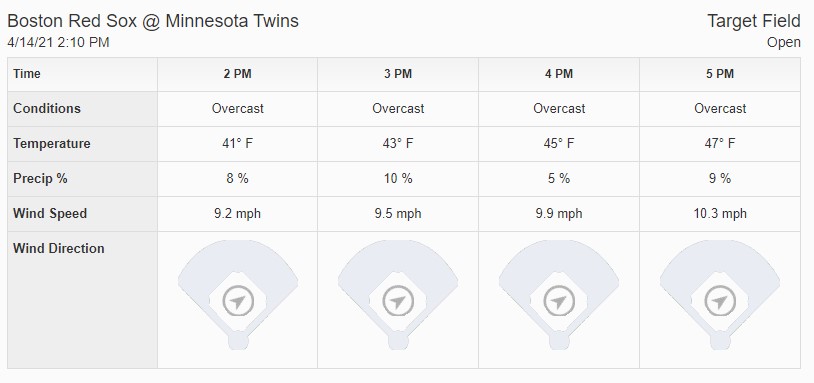Click home plate on the 5 PM field diagram
The width and height of the screenshot is (814, 383).
pos(720,340)
